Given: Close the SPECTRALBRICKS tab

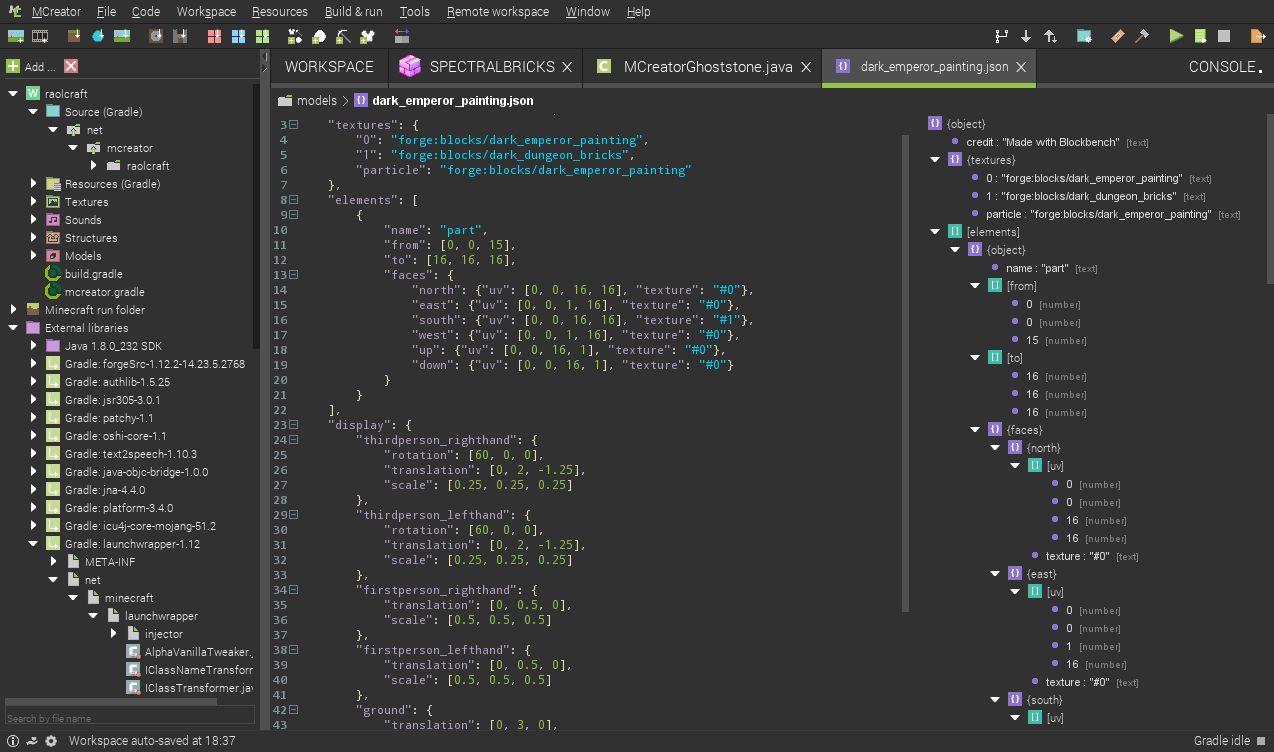Looking at the screenshot, I should pos(567,67).
